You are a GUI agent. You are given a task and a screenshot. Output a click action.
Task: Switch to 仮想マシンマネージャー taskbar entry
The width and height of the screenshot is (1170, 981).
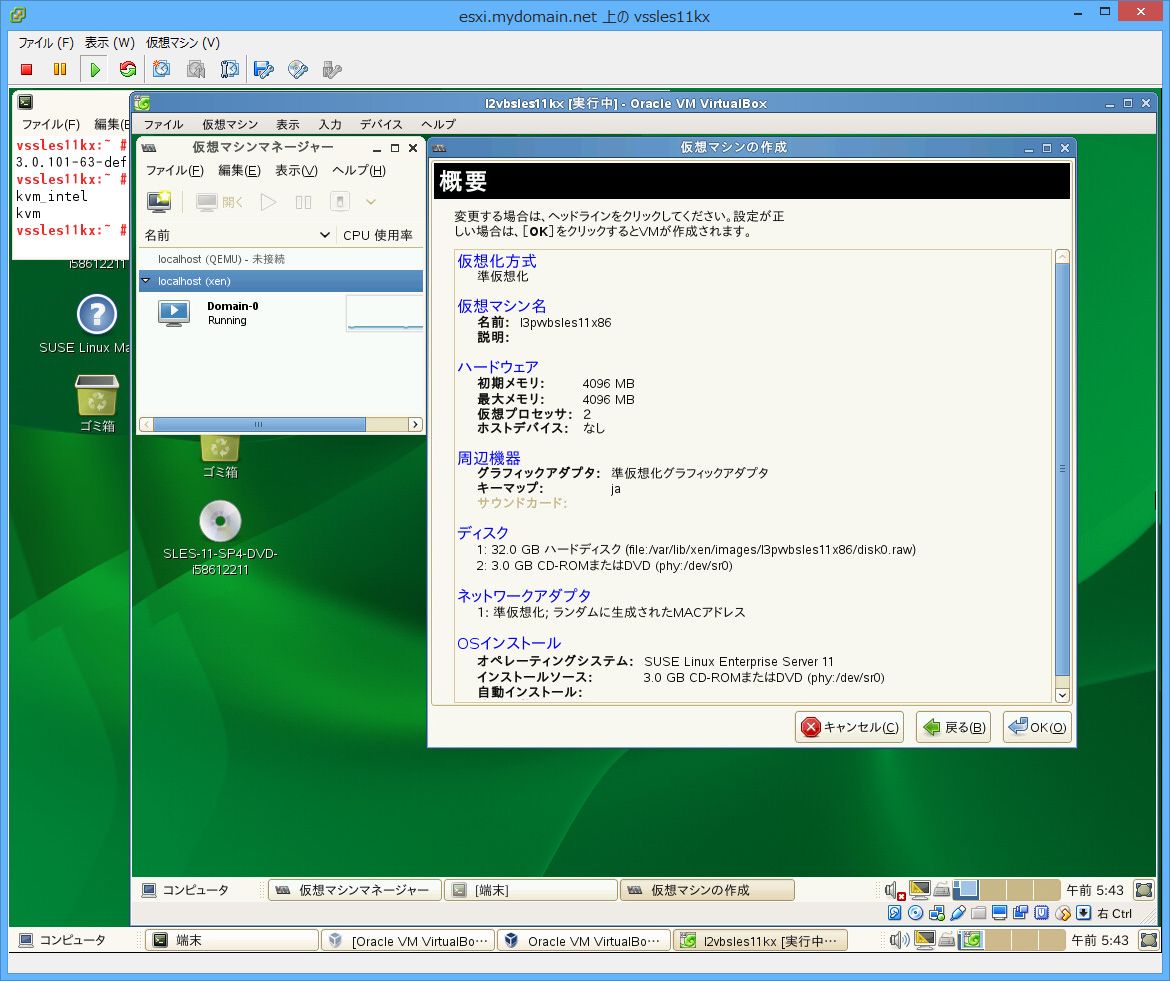click(354, 890)
